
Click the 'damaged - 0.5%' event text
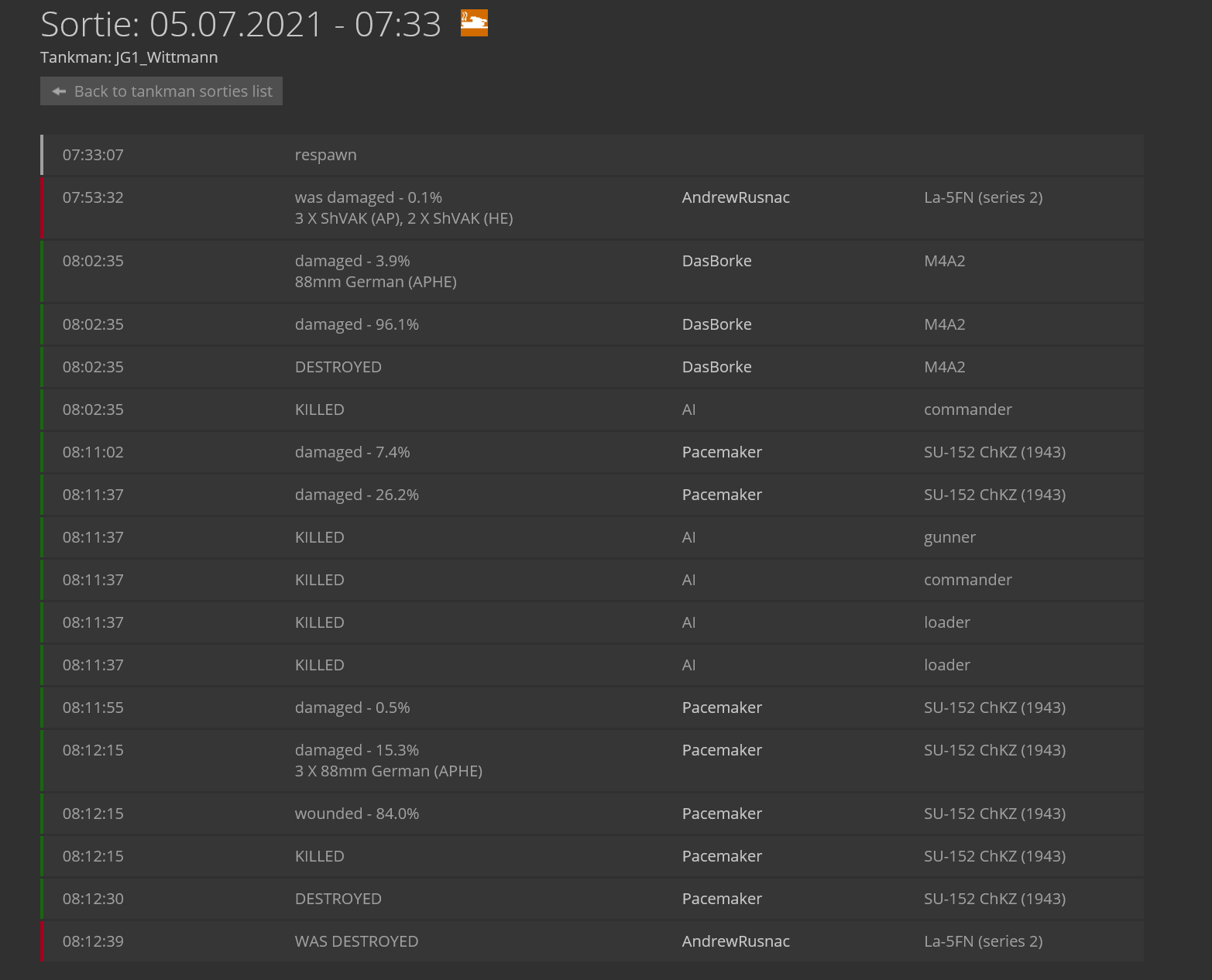coord(352,708)
